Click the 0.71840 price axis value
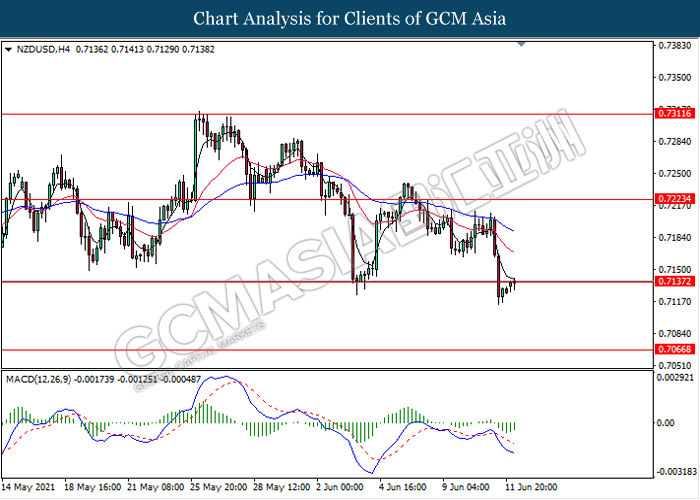Image resolution: width=700 pixels, height=500 pixels. 675,238
